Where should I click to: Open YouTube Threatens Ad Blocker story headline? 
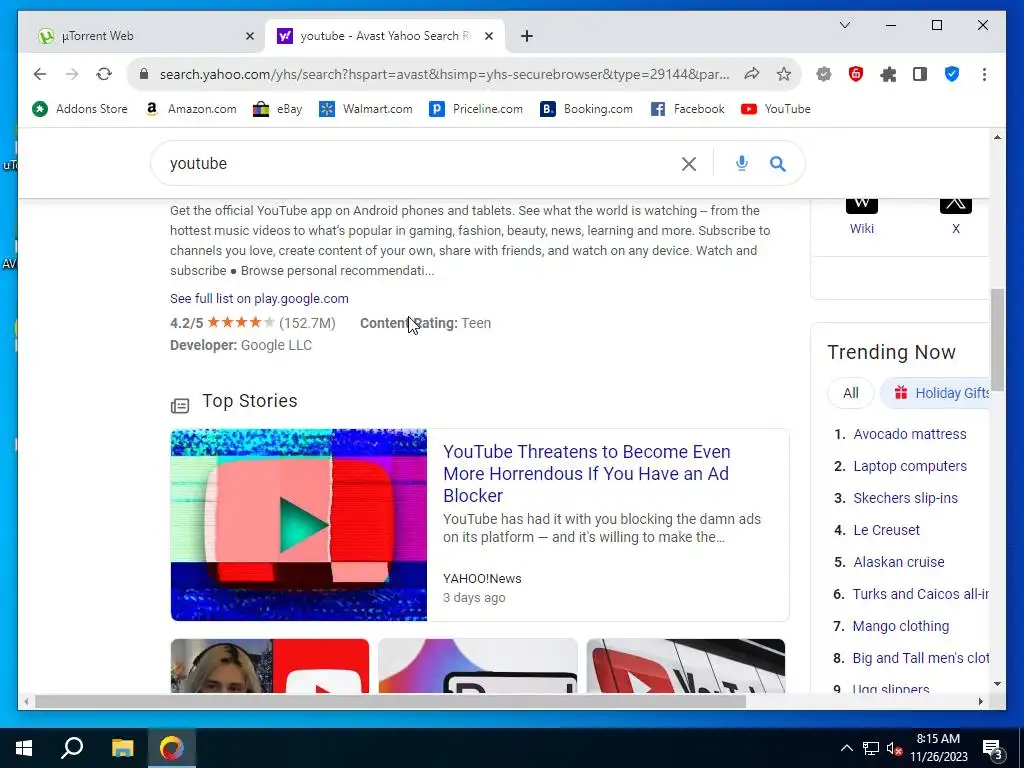586,473
